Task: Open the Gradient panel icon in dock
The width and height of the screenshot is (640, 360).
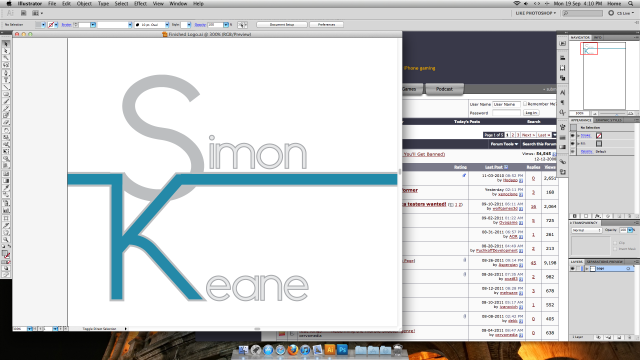Action: [x=562, y=147]
